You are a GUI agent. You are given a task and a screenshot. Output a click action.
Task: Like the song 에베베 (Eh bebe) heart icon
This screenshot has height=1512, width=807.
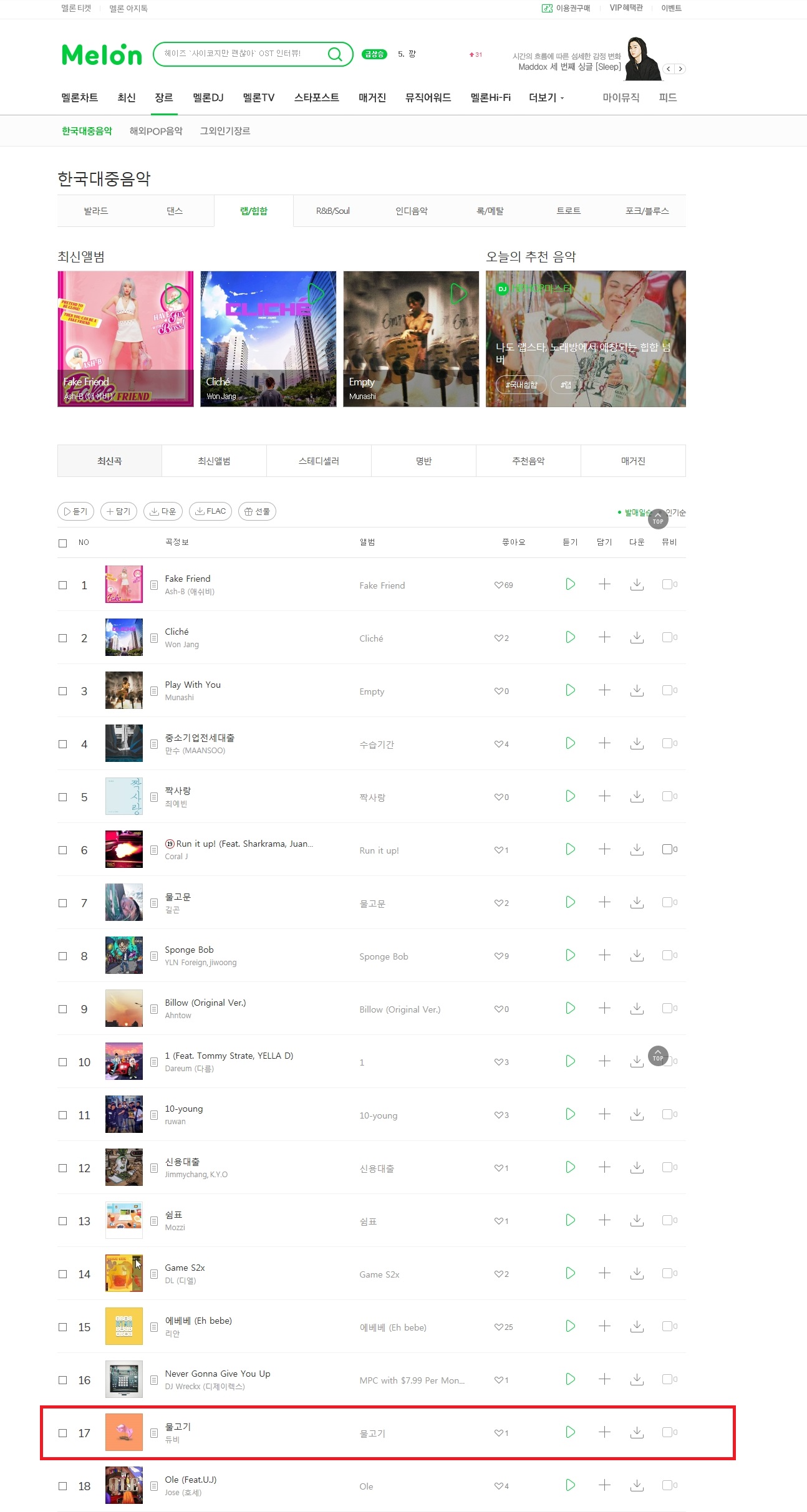point(498,1327)
